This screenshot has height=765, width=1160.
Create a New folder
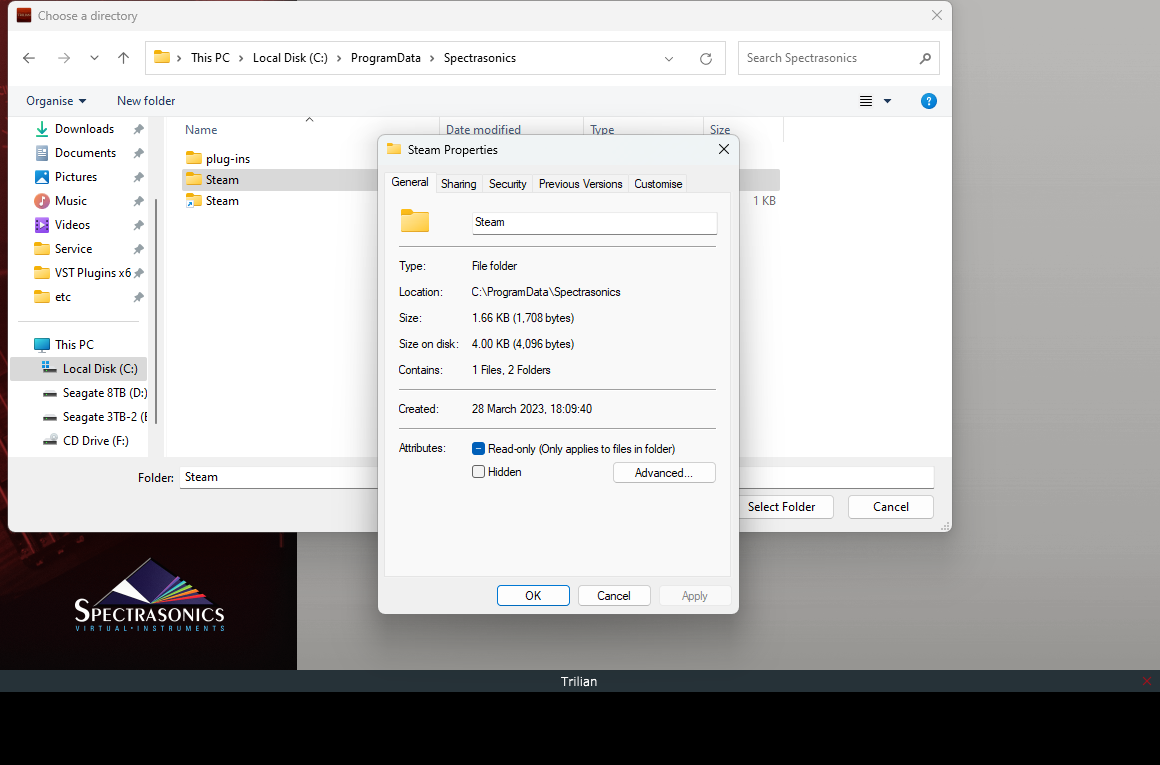coord(146,101)
